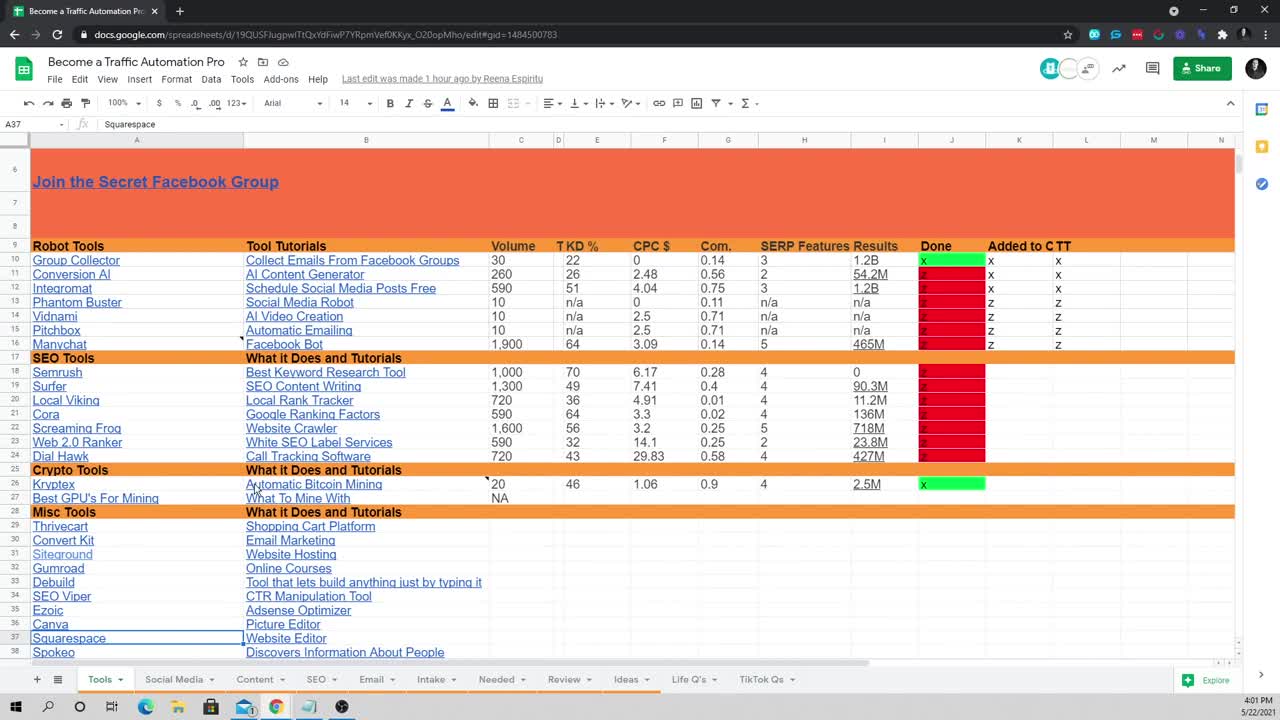Screen dimensions: 1280x720
Task: Open horizontal align dropdown
Action: pos(552,103)
